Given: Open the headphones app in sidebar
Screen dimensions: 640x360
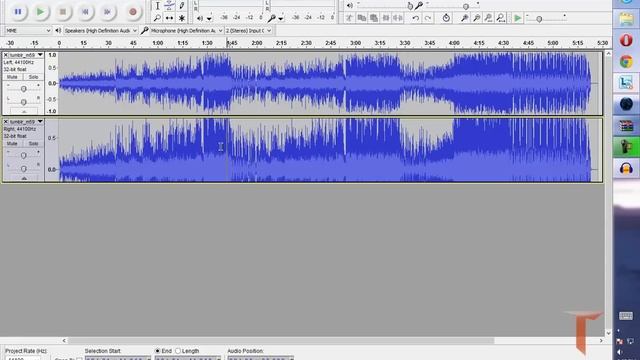Looking at the screenshot, I should tap(626, 168).
